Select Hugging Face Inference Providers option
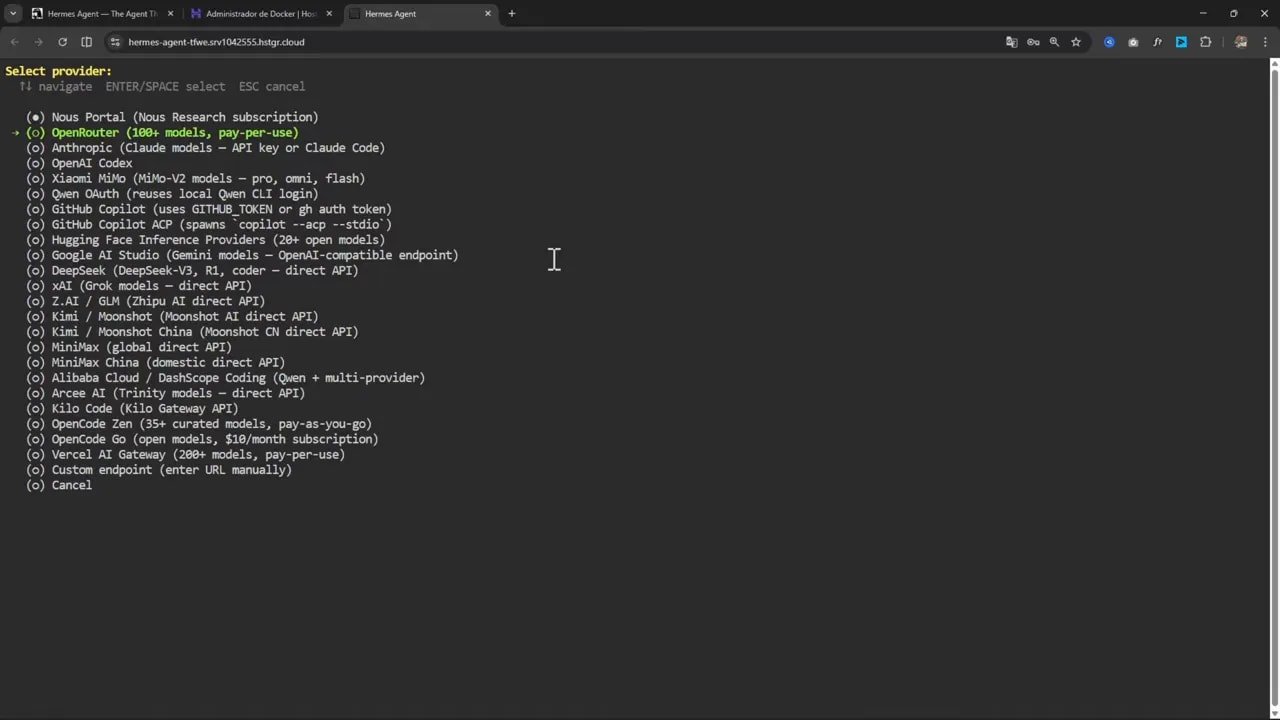This screenshot has width=1280, height=720. [205, 240]
